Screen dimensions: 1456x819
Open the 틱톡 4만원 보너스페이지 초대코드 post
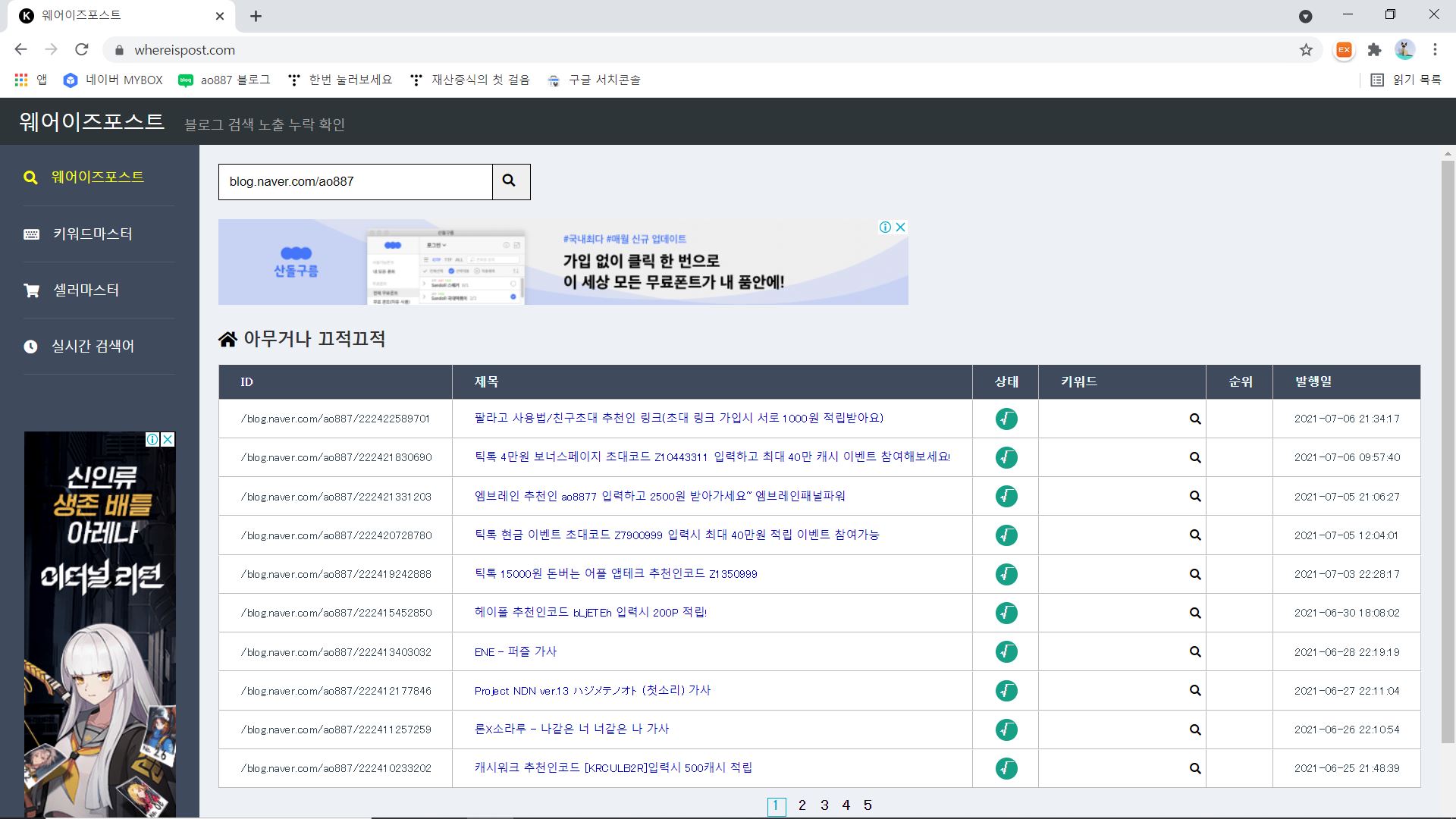712,457
